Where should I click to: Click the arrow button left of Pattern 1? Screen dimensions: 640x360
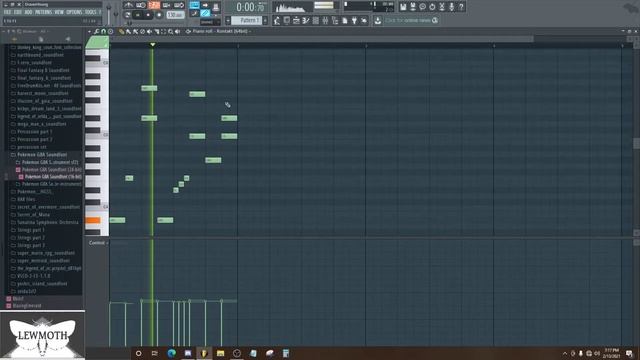click(228, 20)
